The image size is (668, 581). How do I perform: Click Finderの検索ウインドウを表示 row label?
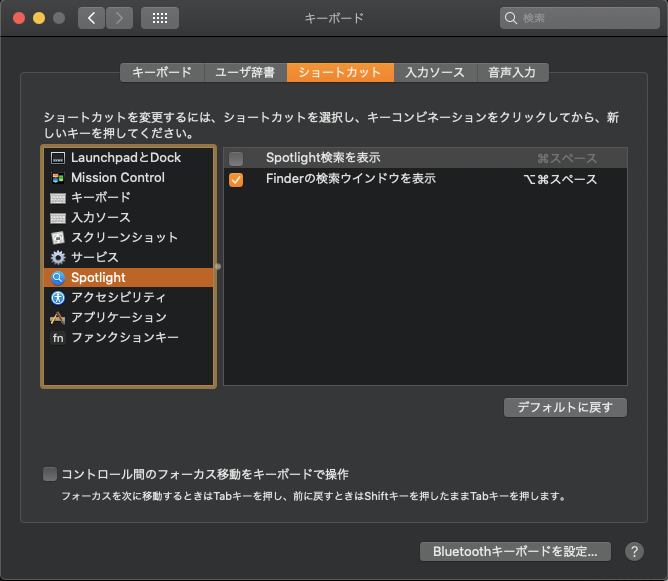pyautogui.click(x=351, y=179)
